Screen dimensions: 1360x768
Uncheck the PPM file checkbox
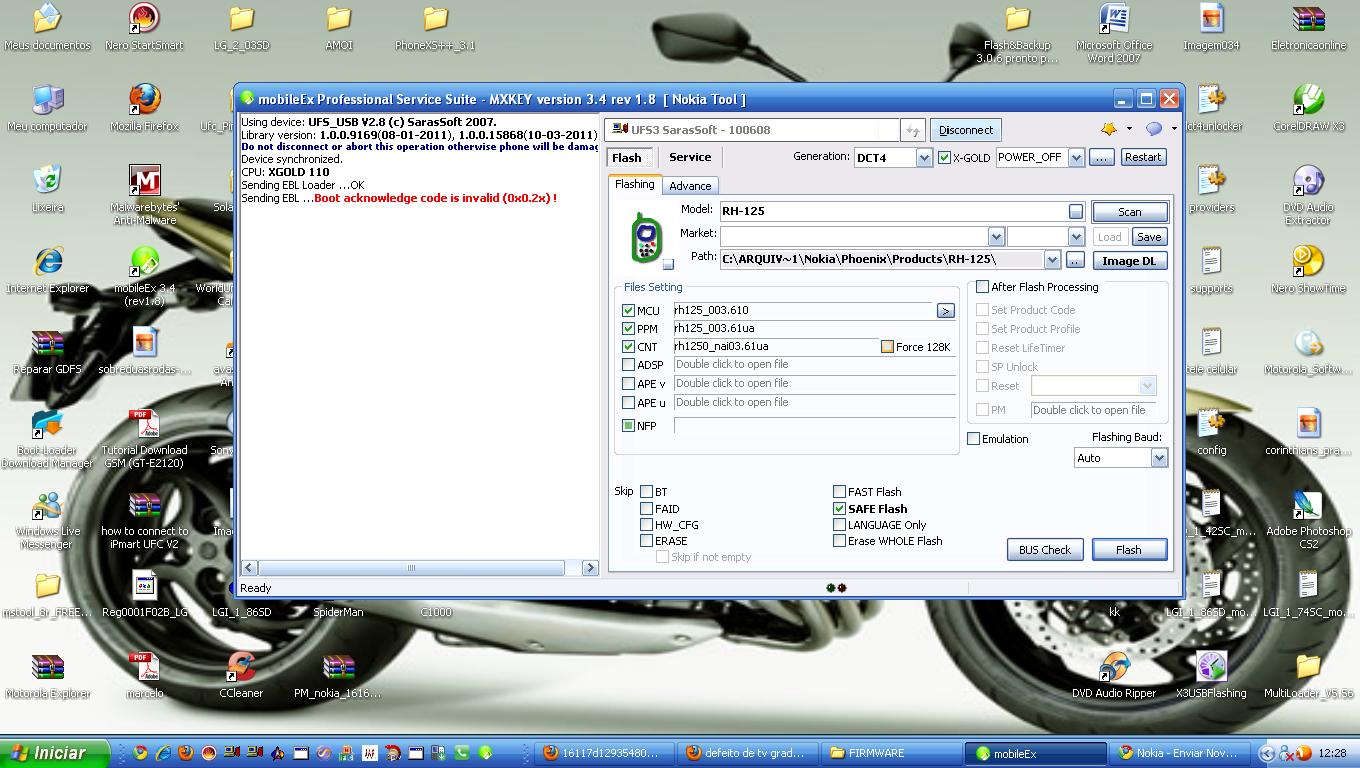pyautogui.click(x=628, y=329)
